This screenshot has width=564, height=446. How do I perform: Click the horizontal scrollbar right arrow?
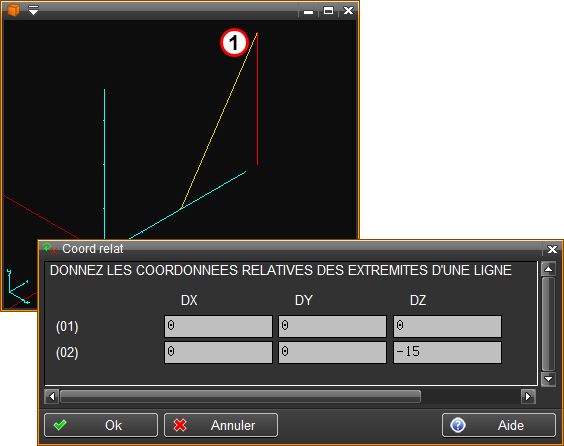click(528, 396)
